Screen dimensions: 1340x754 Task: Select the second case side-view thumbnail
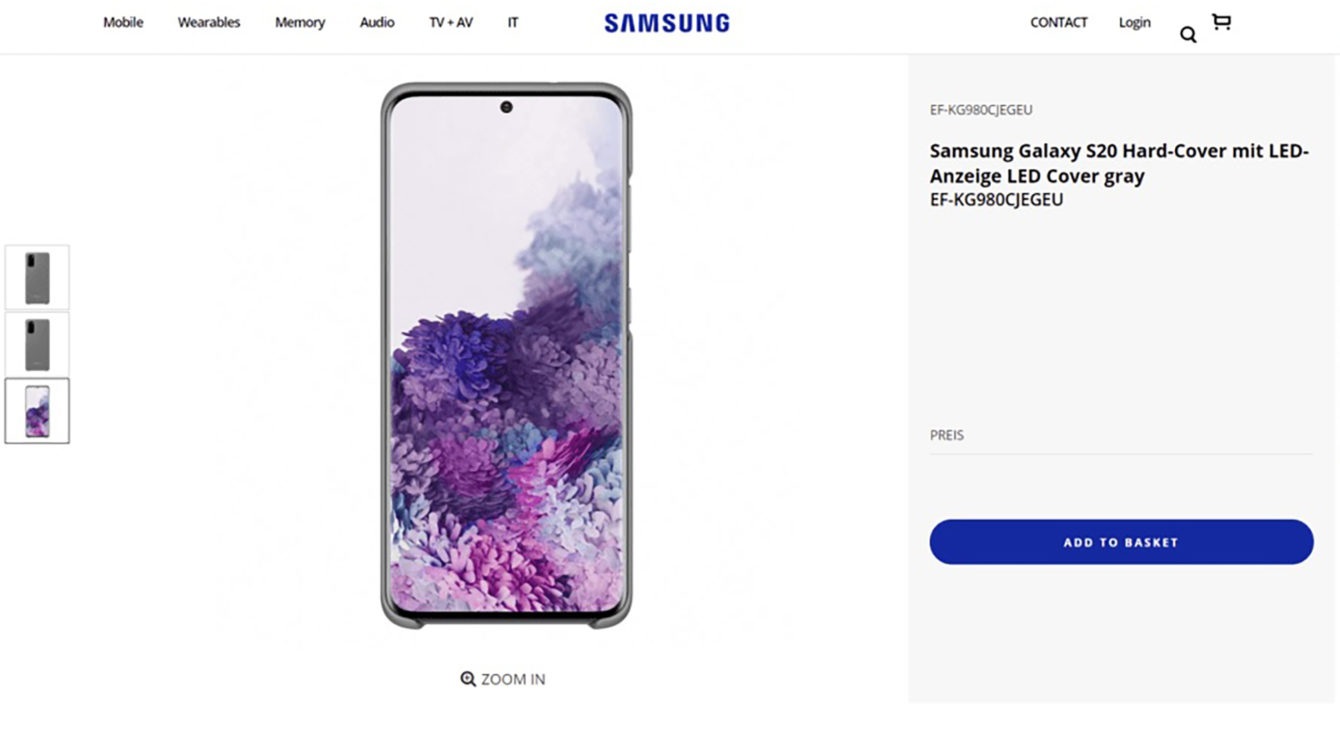click(37, 344)
